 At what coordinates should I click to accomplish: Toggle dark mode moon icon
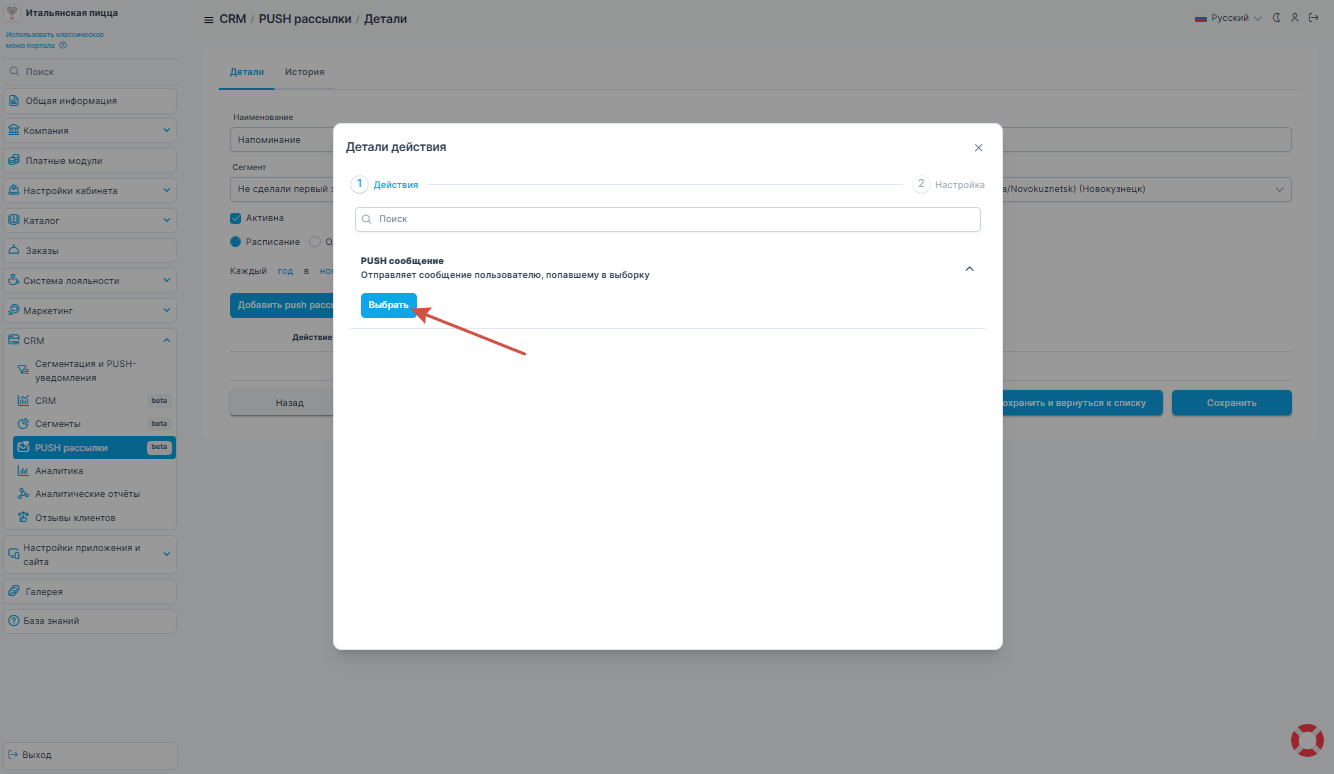[x=1277, y=18]
